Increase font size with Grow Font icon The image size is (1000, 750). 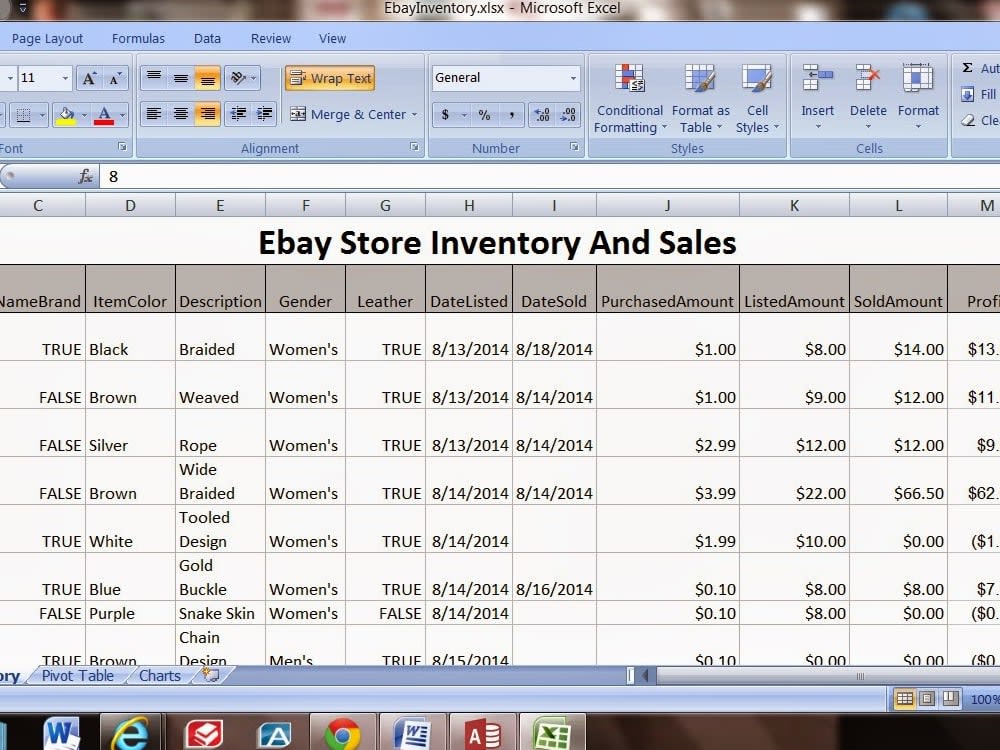click(89, 78)
